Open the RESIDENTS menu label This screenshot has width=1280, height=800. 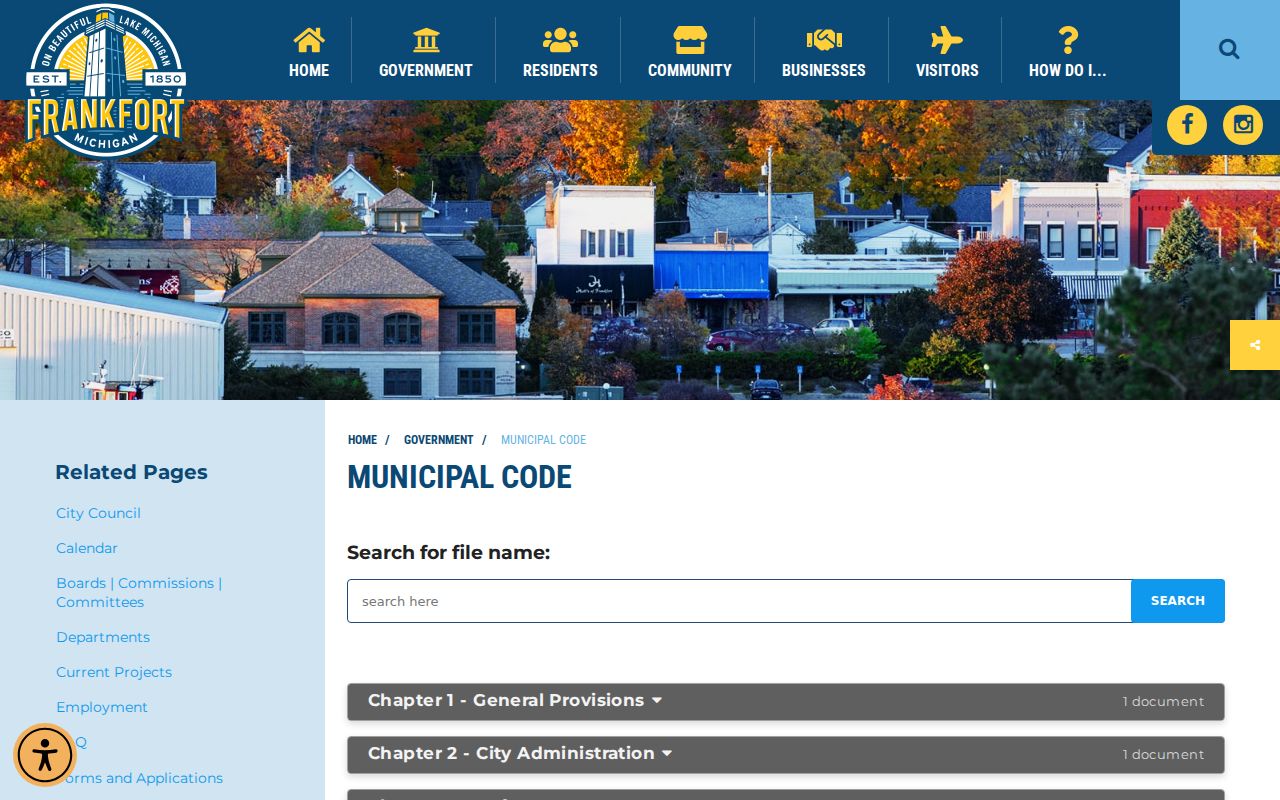point(560,71)
